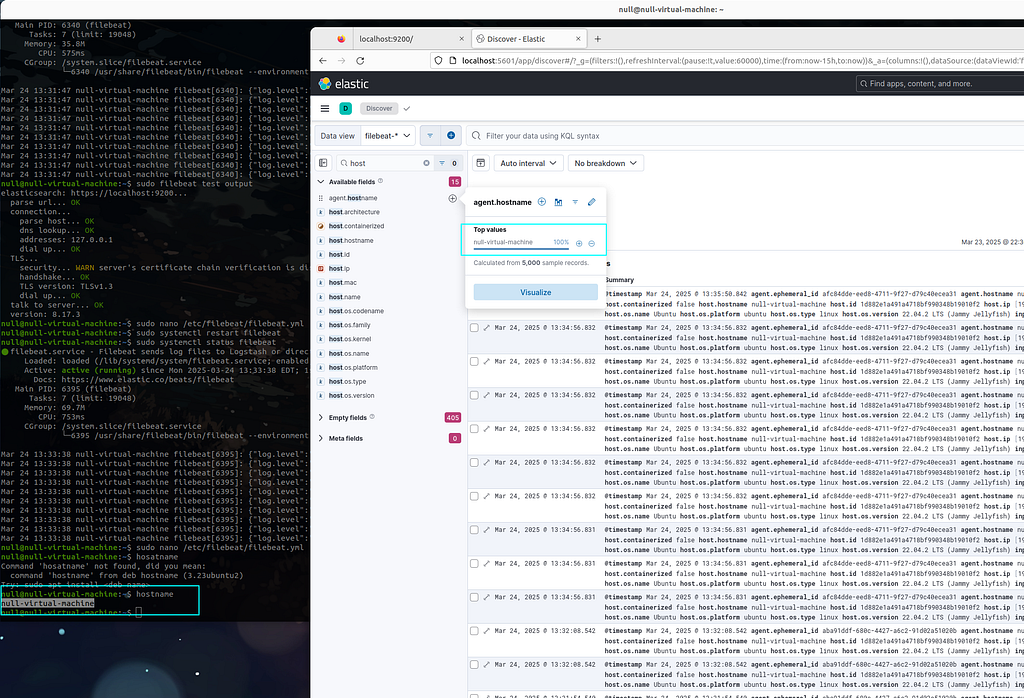Viewport: 1024px width, 698px height.
Task: Click the filter-for-field-present icon in popover
Action: coord(575,202)
